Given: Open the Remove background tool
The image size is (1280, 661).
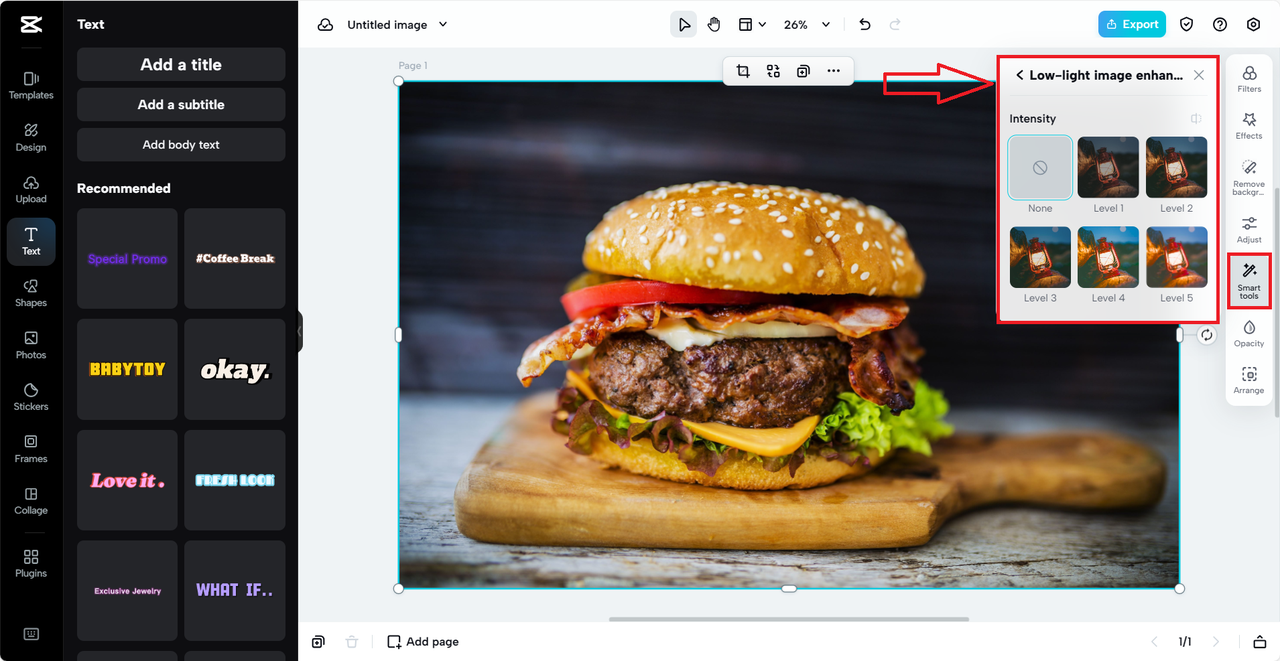Looking at the screenshot, I should [x=1249, y=176].
